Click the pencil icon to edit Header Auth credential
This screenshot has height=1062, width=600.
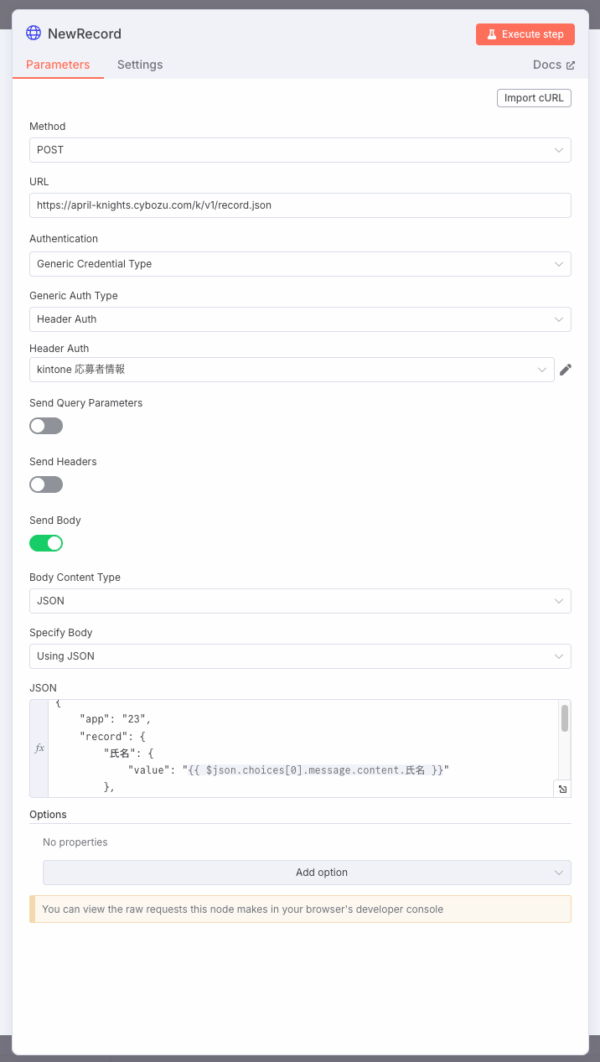tap(566, 369)
